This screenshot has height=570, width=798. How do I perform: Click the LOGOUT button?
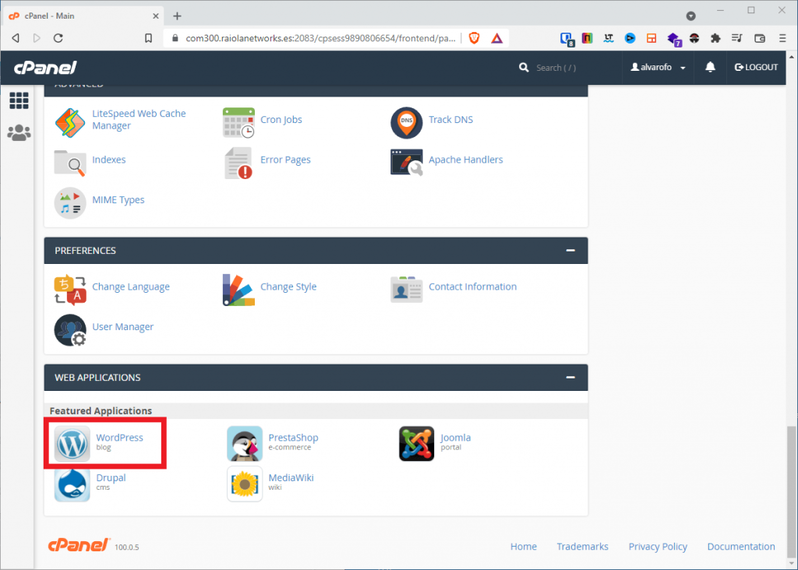(x=756, y=67)
